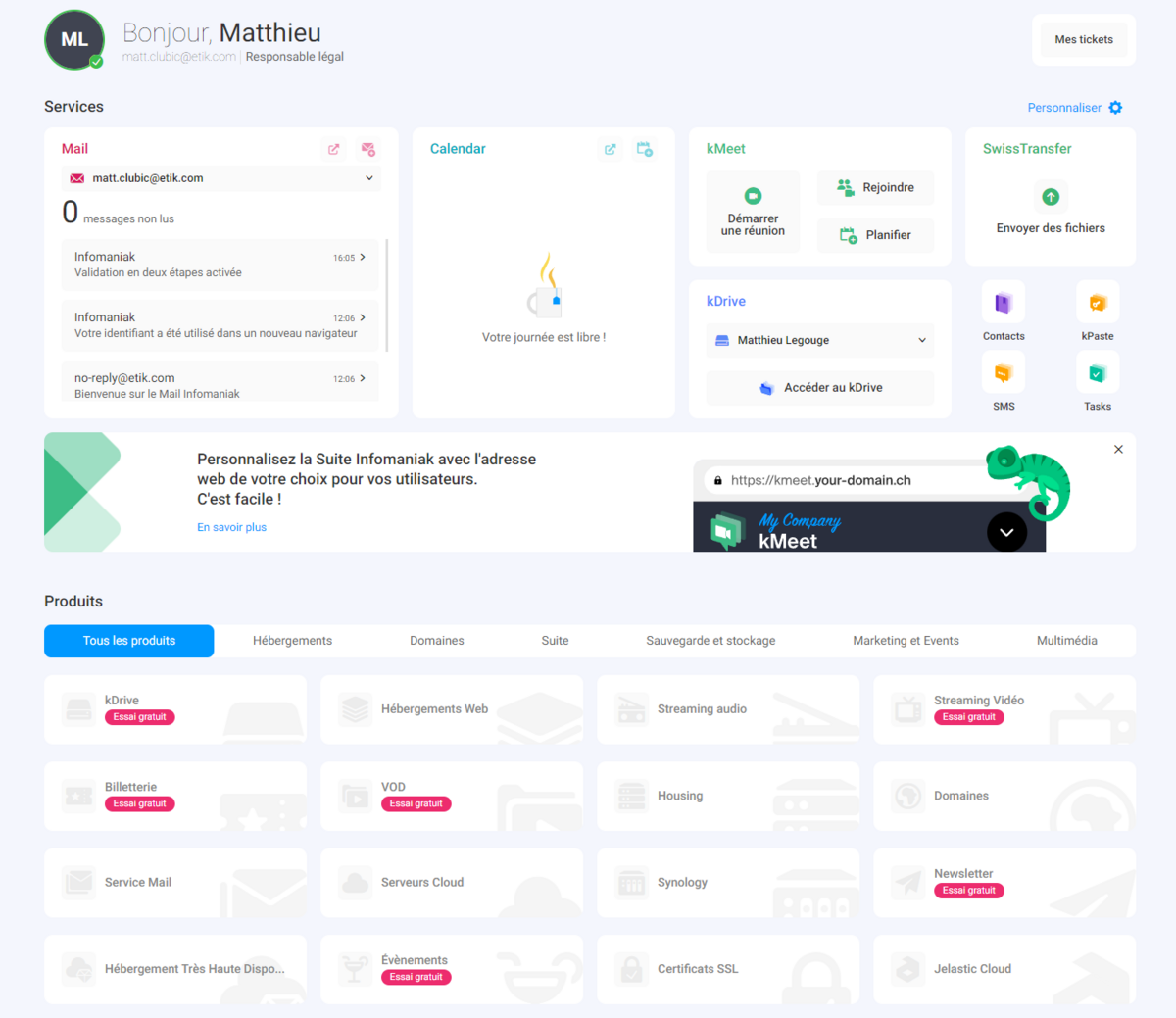Click the Hébergements Web product card
The height and width of the screenshot is (1018, 1176).
[x=452, y=709]
